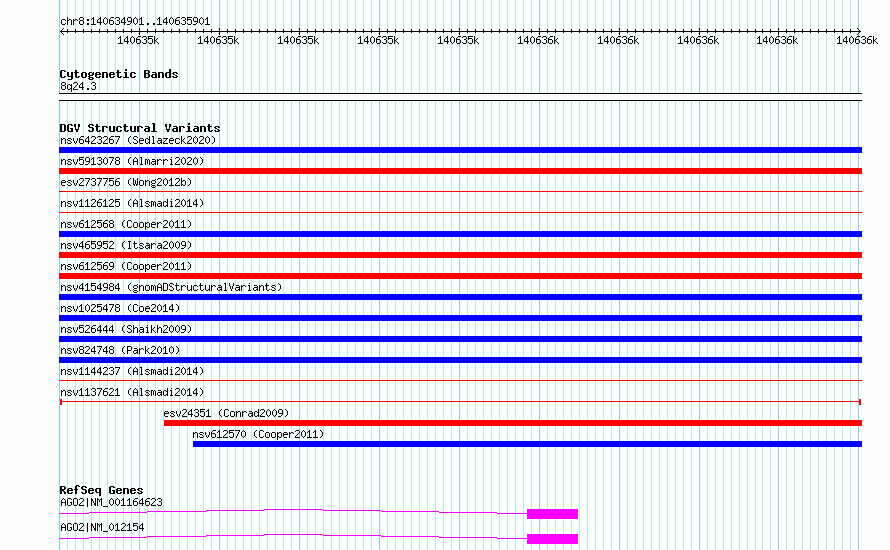Click the thin red line for nsv1144237
This screenshot has height=550, width=890.
pos(460,381)
